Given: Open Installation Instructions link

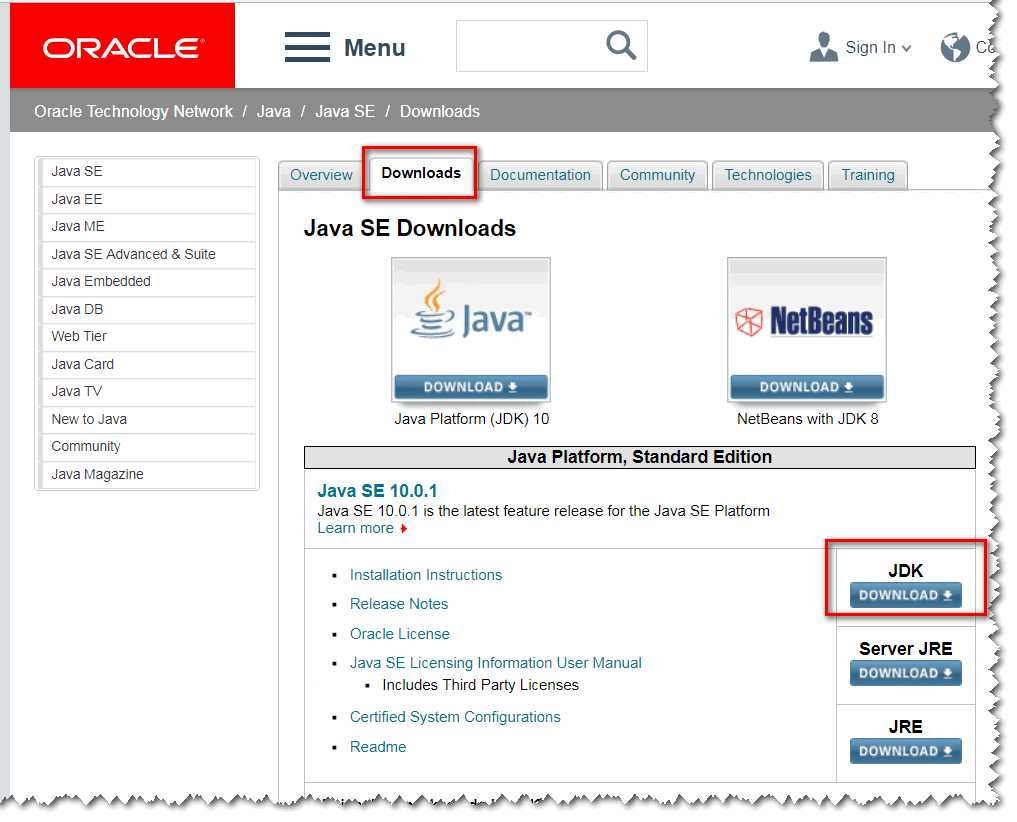Looking at the screenshot, I should click(x=426, y=575).
